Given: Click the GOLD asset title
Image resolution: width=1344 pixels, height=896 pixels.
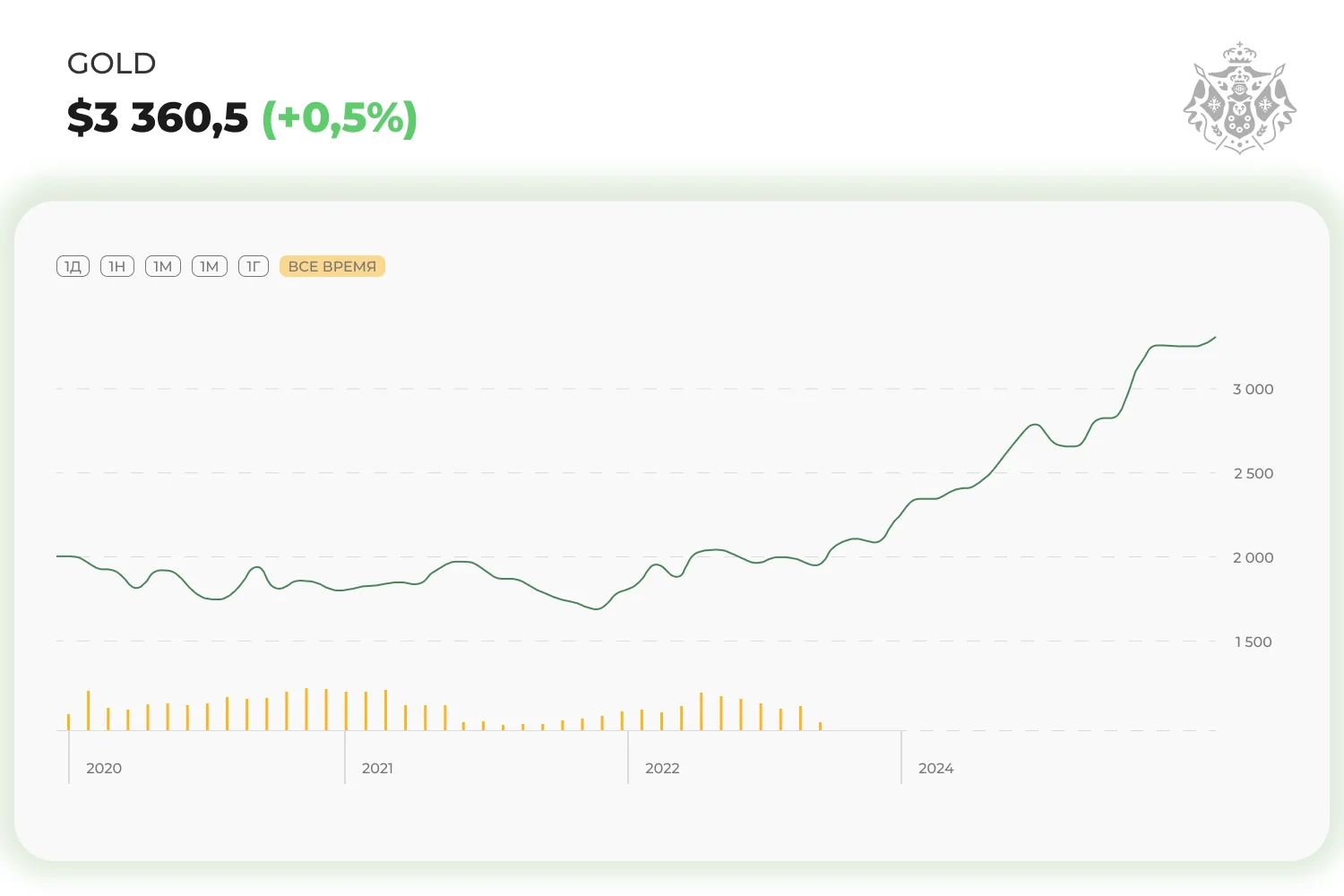Looking at the screenshot, I should tap(112, 64).
